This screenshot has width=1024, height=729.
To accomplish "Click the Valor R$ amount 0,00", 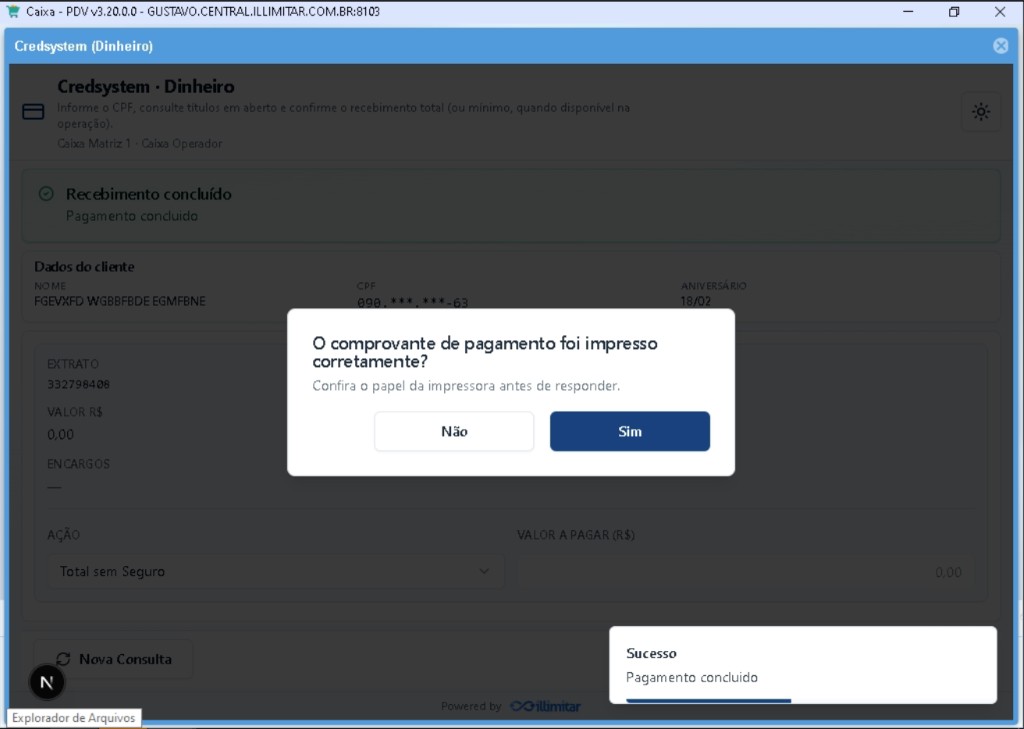I will tap(60, 434).
